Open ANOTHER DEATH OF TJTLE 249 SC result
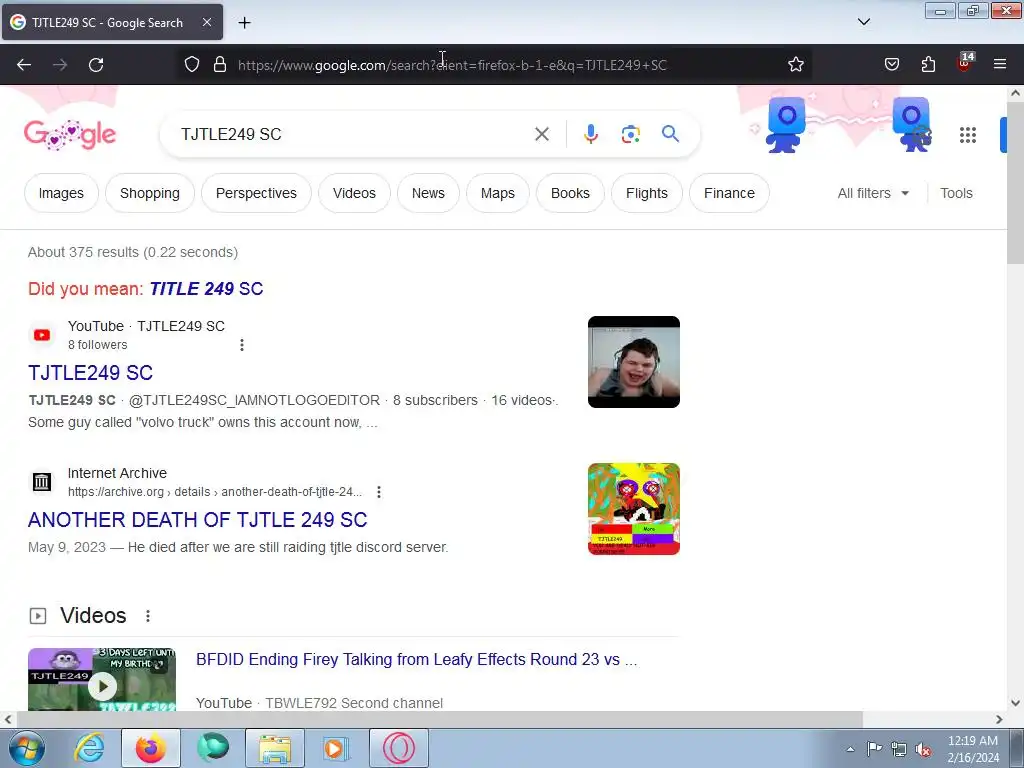This screenshot has width=1024, height=768. [x=198, y=520]
